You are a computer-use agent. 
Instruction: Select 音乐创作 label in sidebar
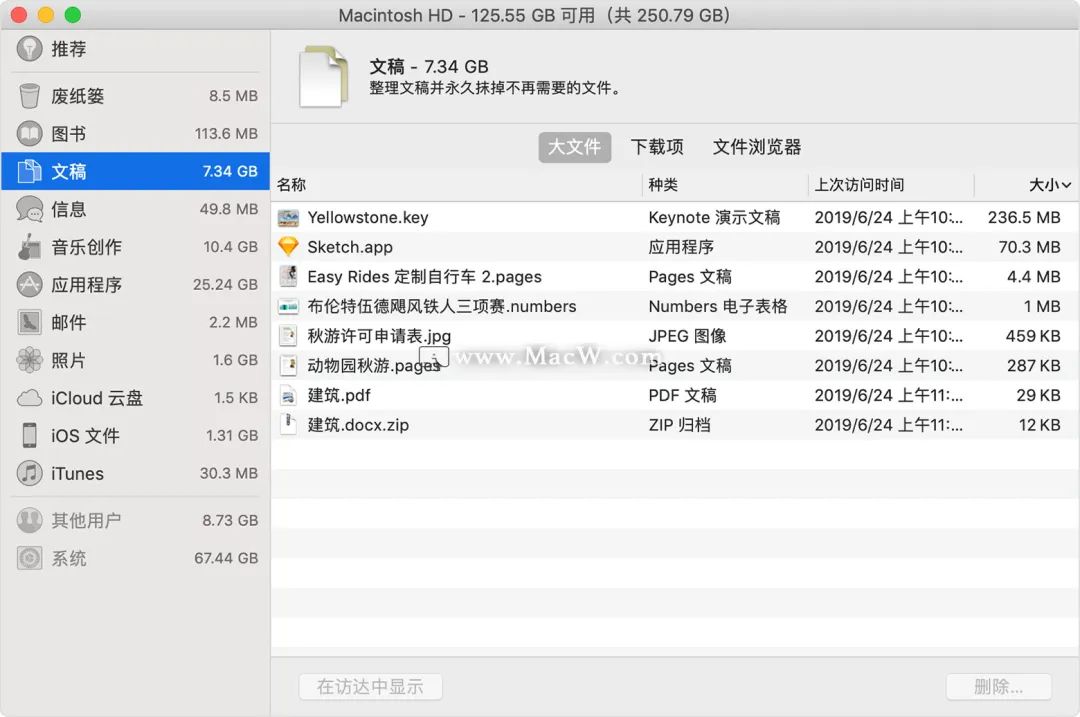87,247
